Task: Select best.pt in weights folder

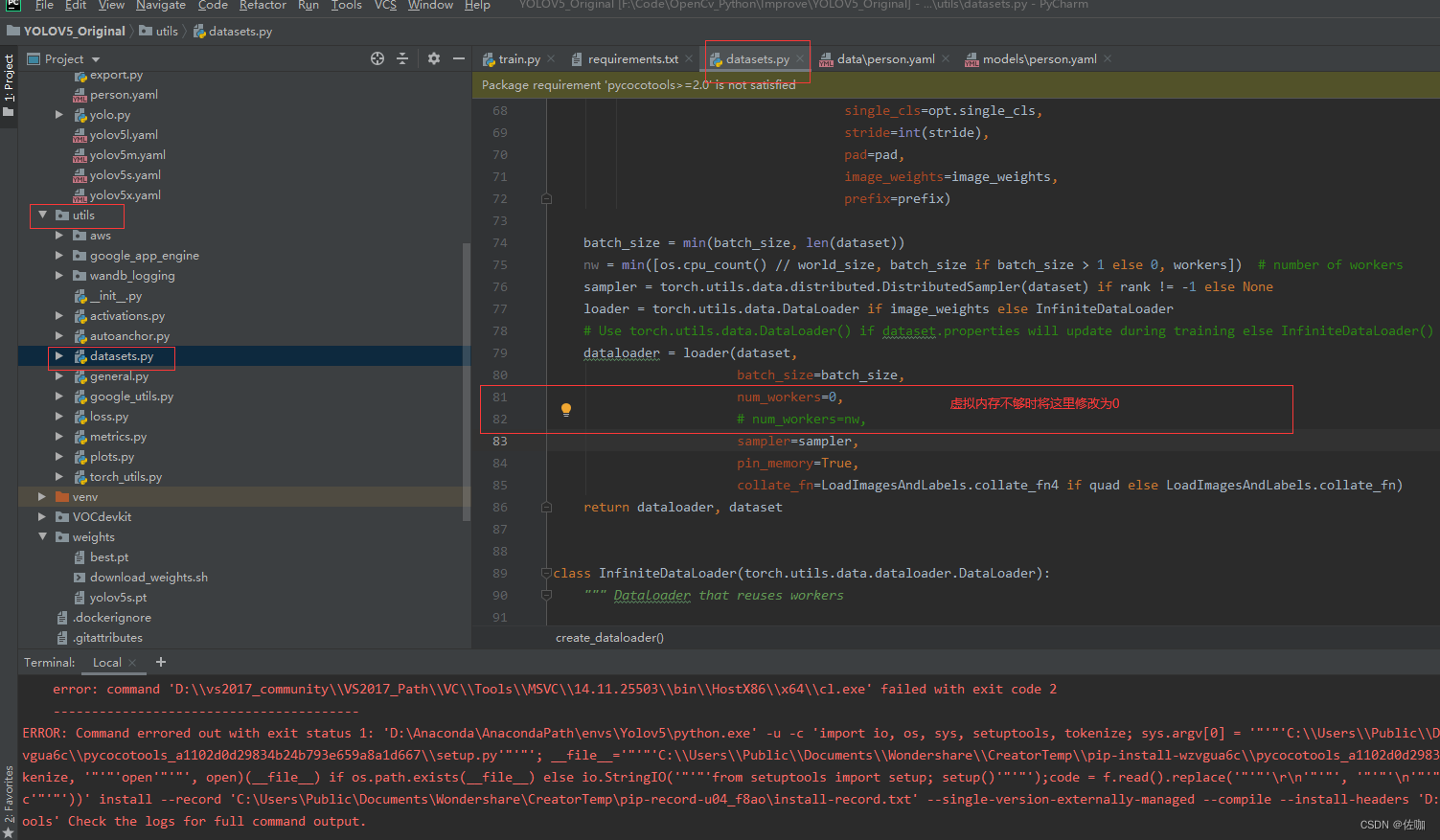Action: pyautogui.click(x=108, y=557)
